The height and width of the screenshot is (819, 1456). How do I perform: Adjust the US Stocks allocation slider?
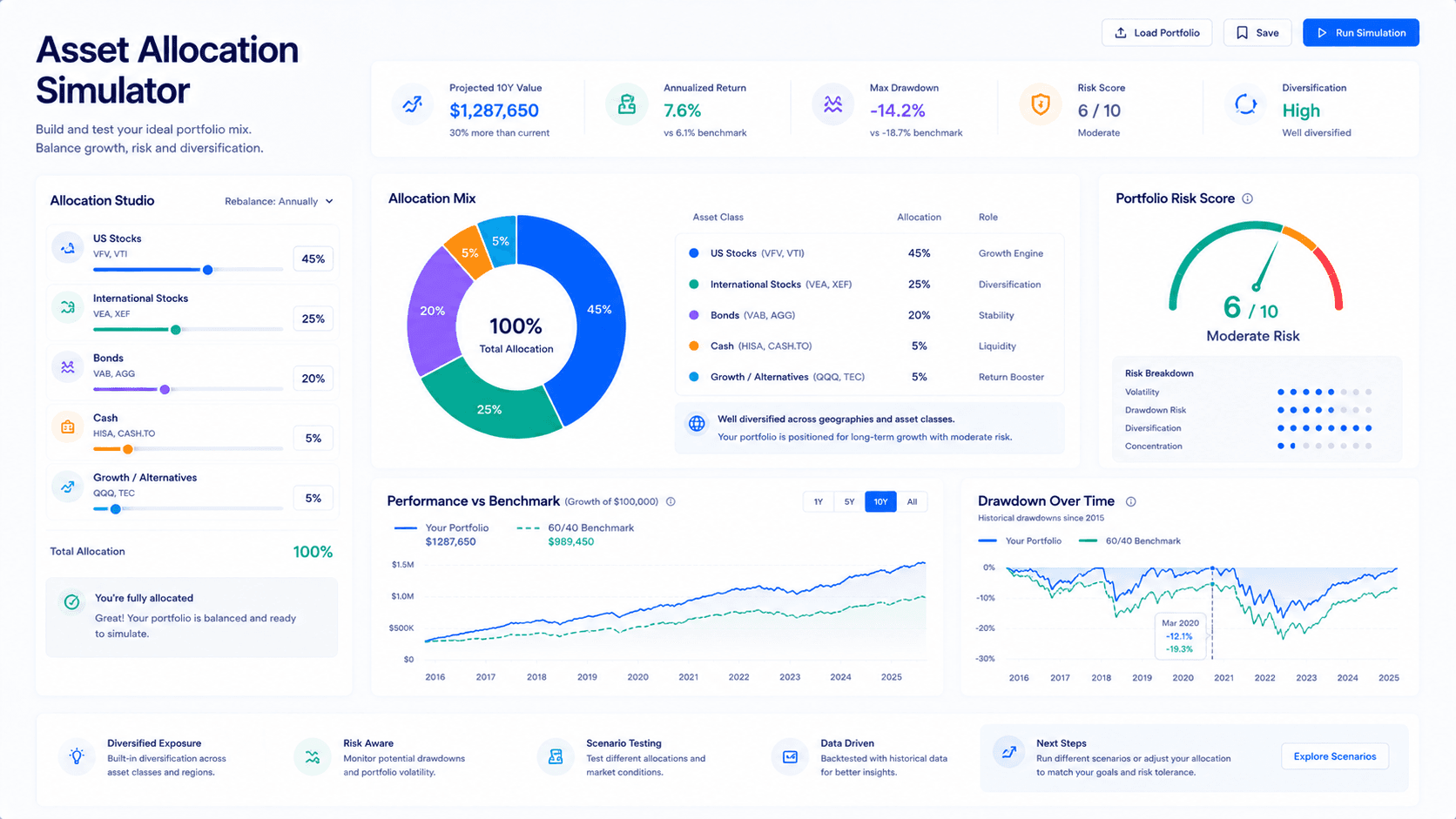(207, 270)
